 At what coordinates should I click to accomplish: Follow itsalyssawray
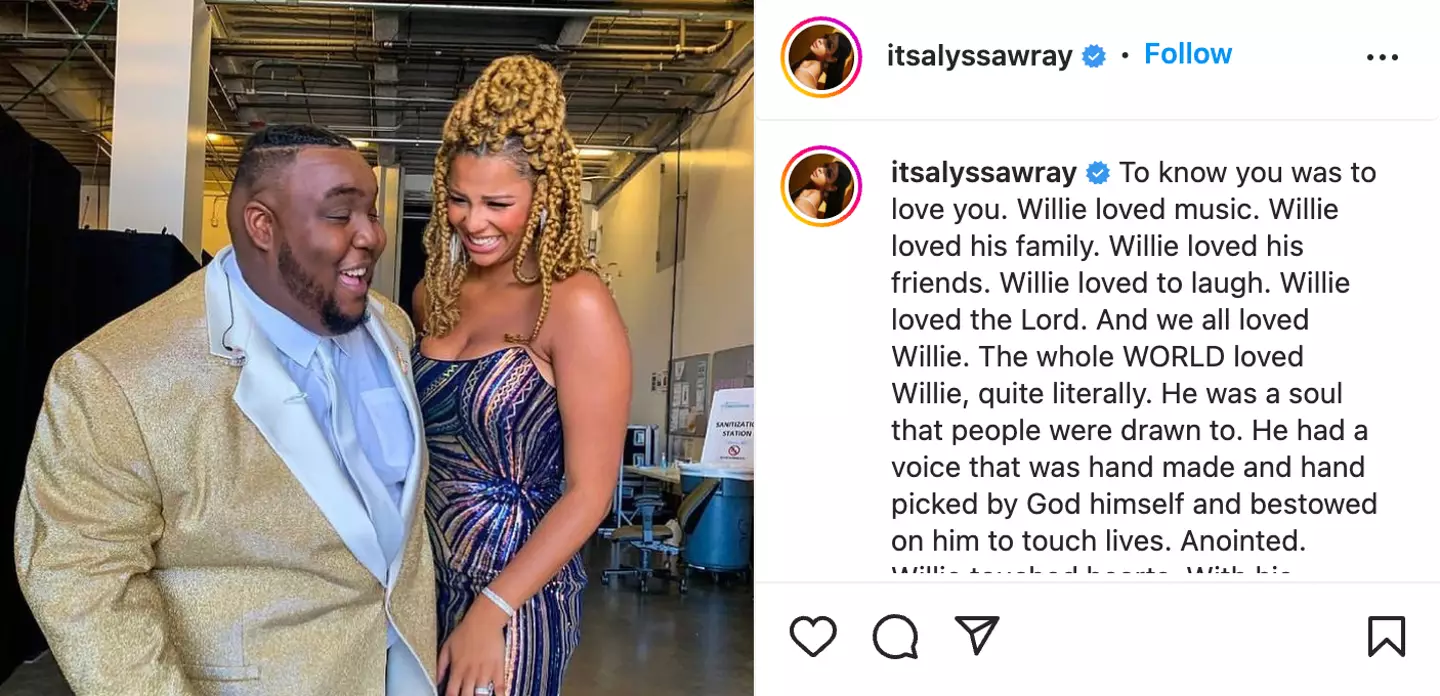click(1188, 54)
